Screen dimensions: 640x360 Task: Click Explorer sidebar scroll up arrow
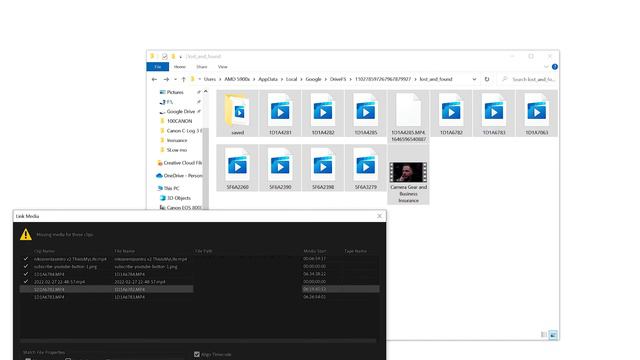(x=206, y=92)
